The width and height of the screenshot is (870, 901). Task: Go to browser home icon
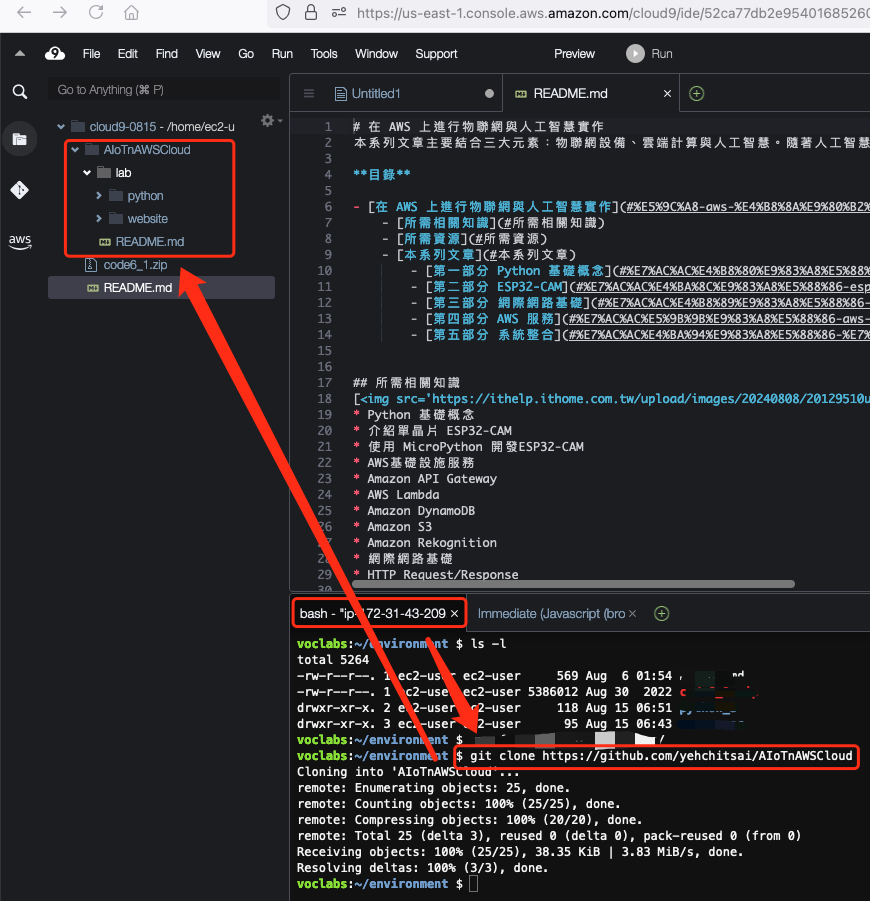coord(132,12)
